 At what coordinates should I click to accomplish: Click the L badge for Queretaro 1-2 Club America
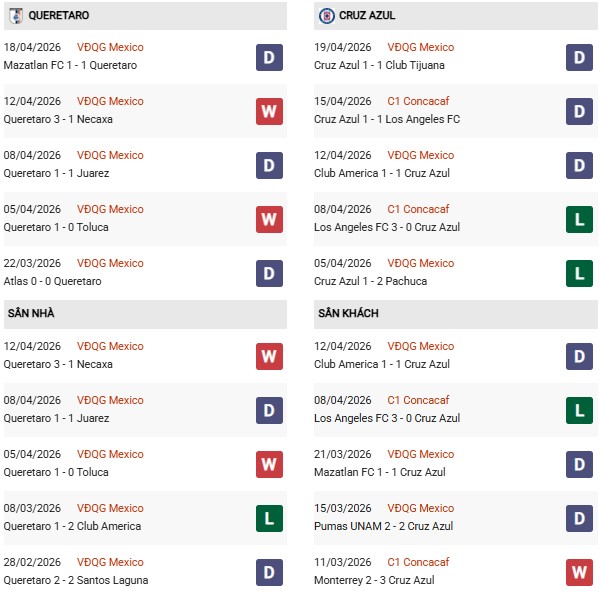269,518
